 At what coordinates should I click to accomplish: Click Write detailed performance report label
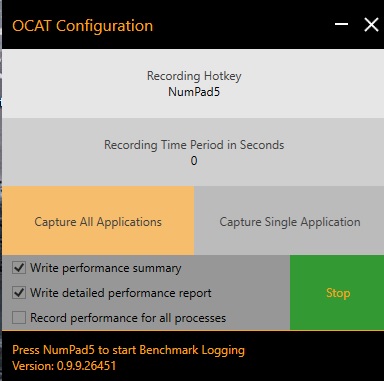121,293
